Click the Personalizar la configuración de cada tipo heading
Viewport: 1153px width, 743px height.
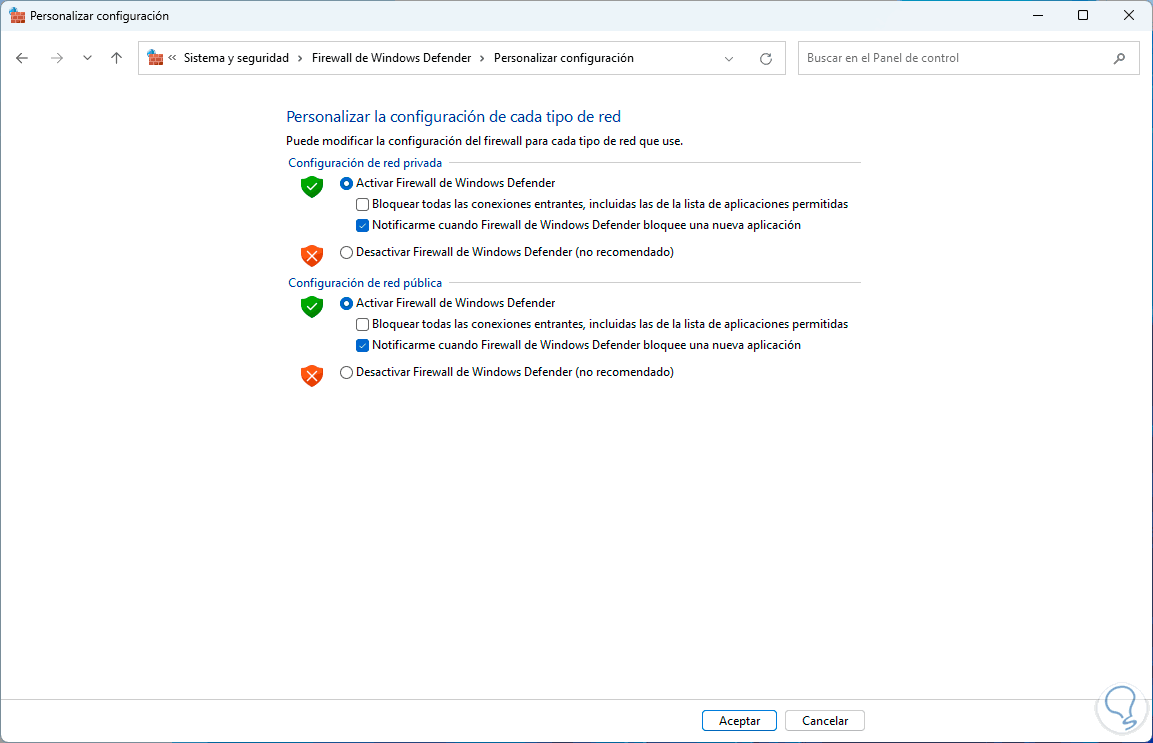[x=453, y=116]
